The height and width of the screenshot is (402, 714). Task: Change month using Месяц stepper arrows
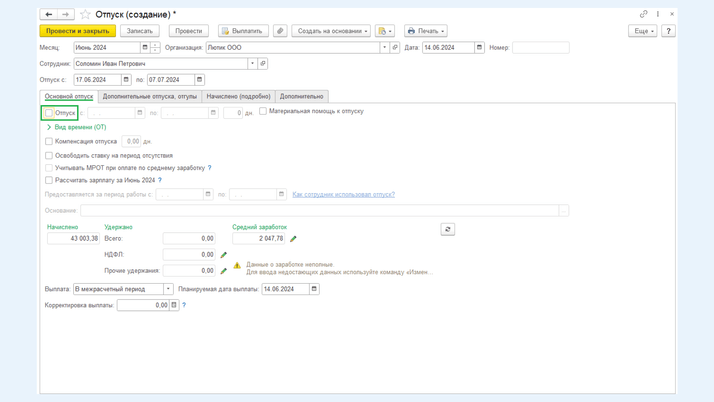[x=155, y=47]
